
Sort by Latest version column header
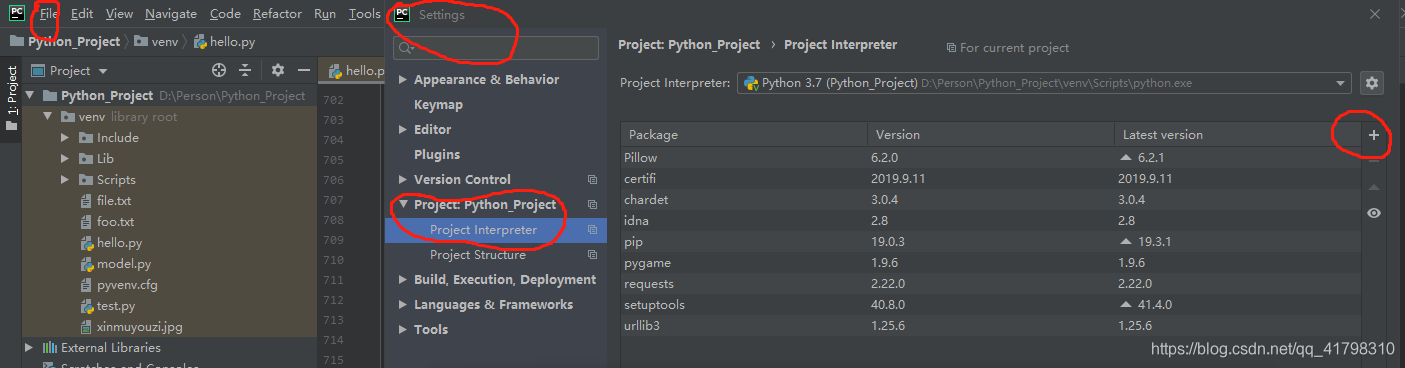click(x=1237, y=134)
